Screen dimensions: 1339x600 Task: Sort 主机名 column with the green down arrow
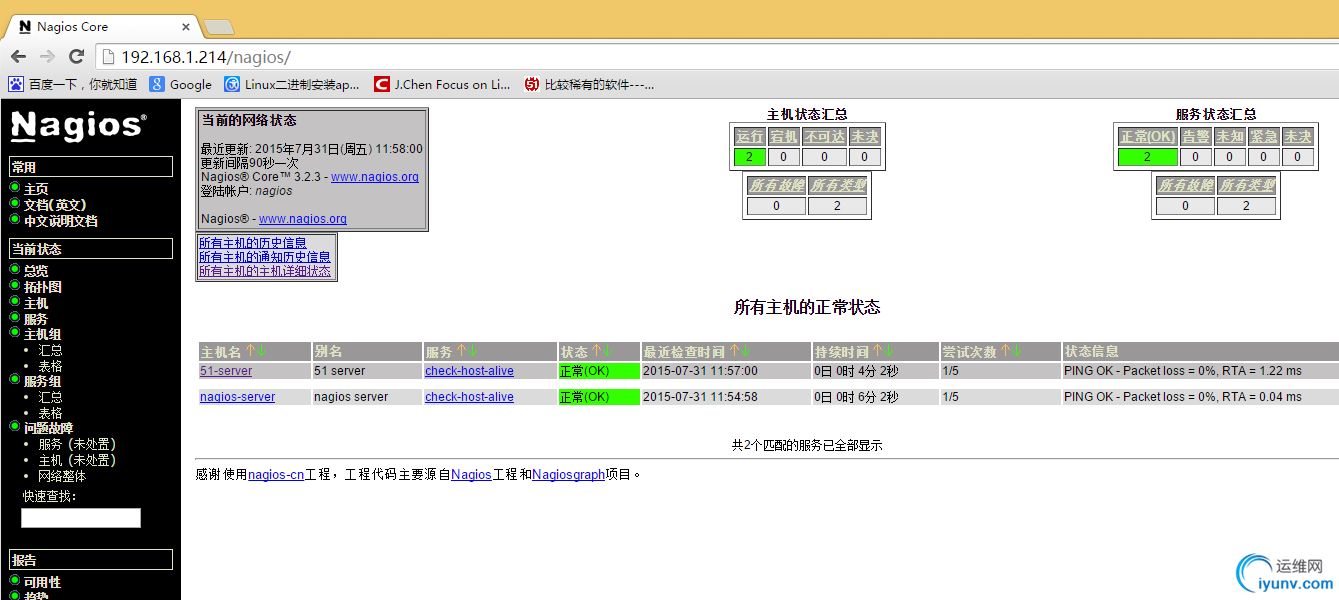(x=262, y=352)
